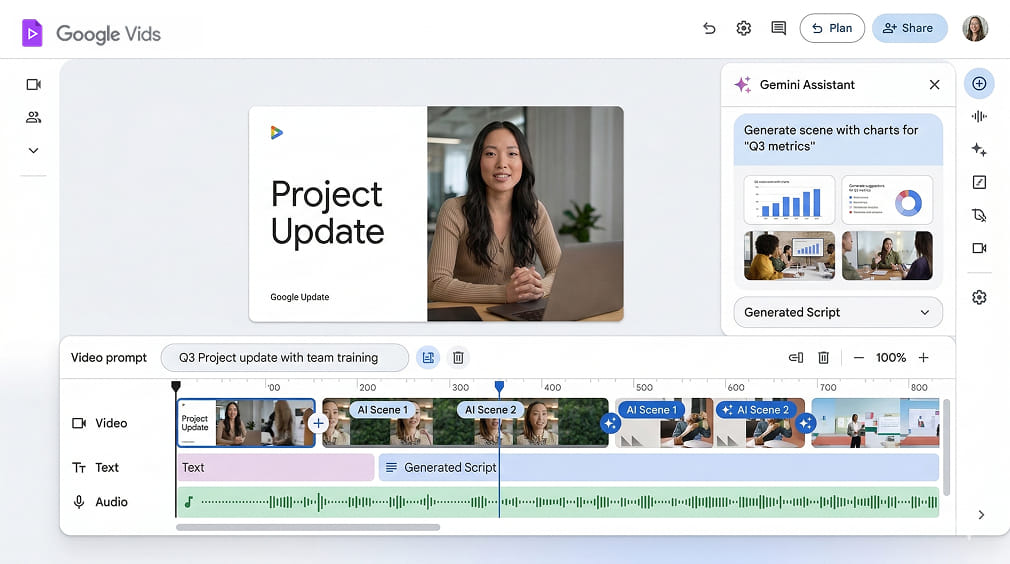Click the Share button
1010x564 pixels.
pos(909,28)
